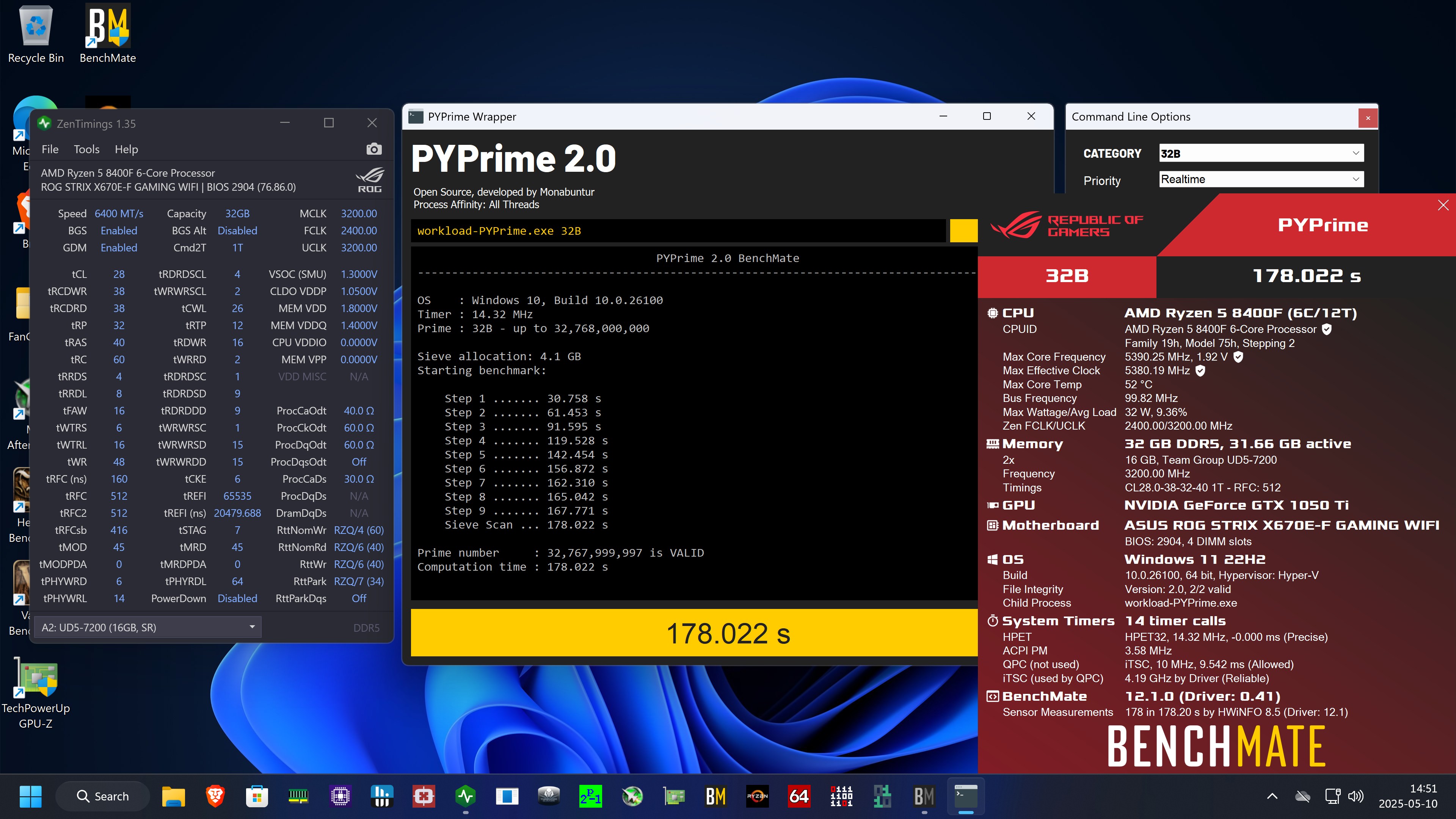Switch to the running grey BM taskbar icon
Viewport: 1456px width, 819px height.
coord(924,796)
